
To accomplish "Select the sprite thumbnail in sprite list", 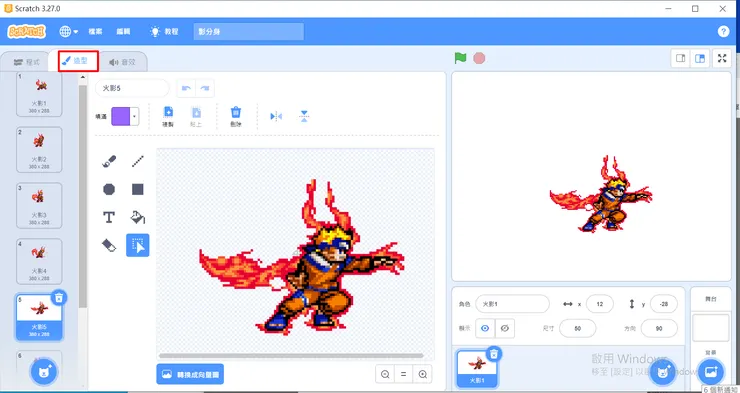I will 477,368.
